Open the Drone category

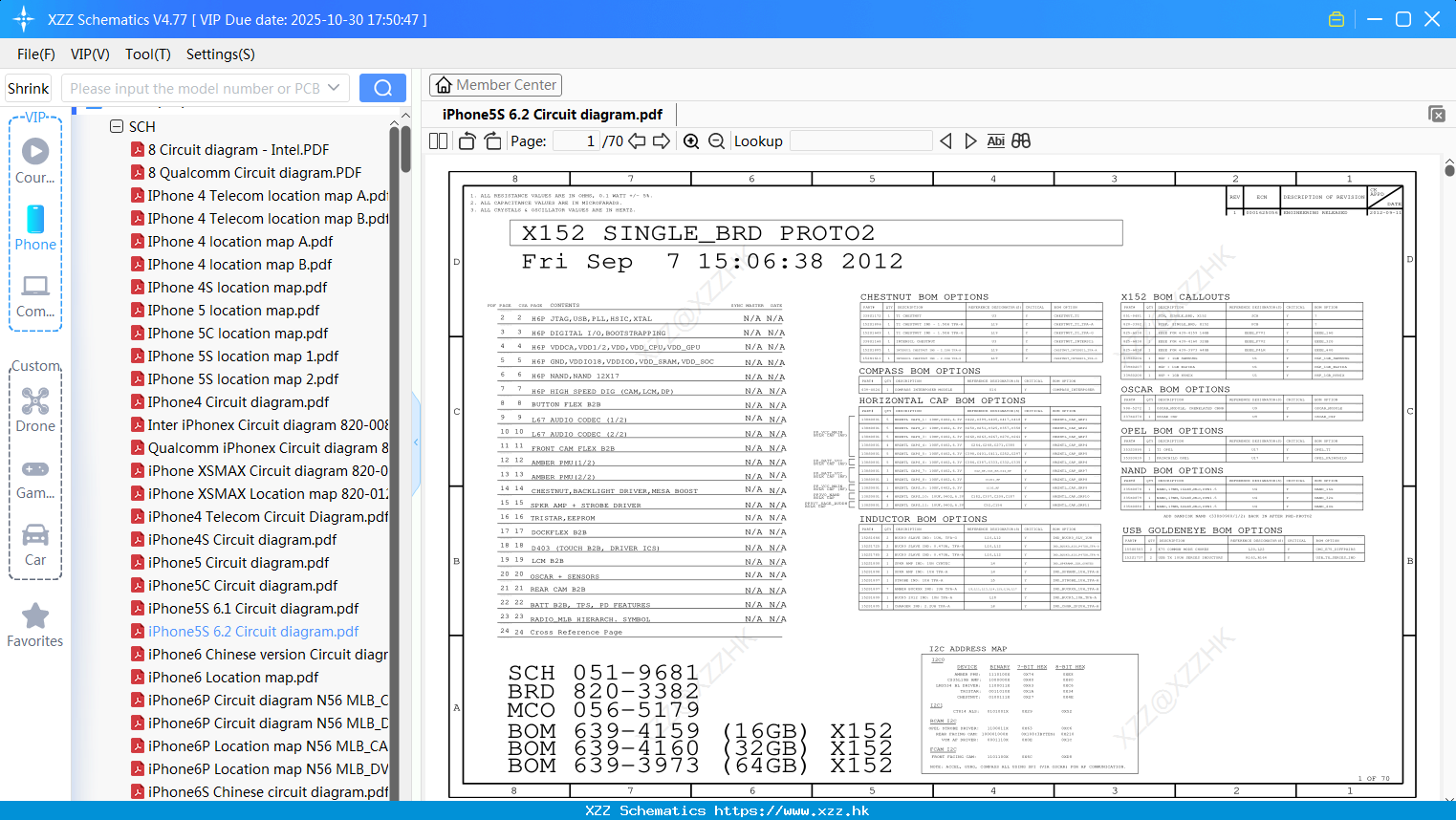click(35, 410)
